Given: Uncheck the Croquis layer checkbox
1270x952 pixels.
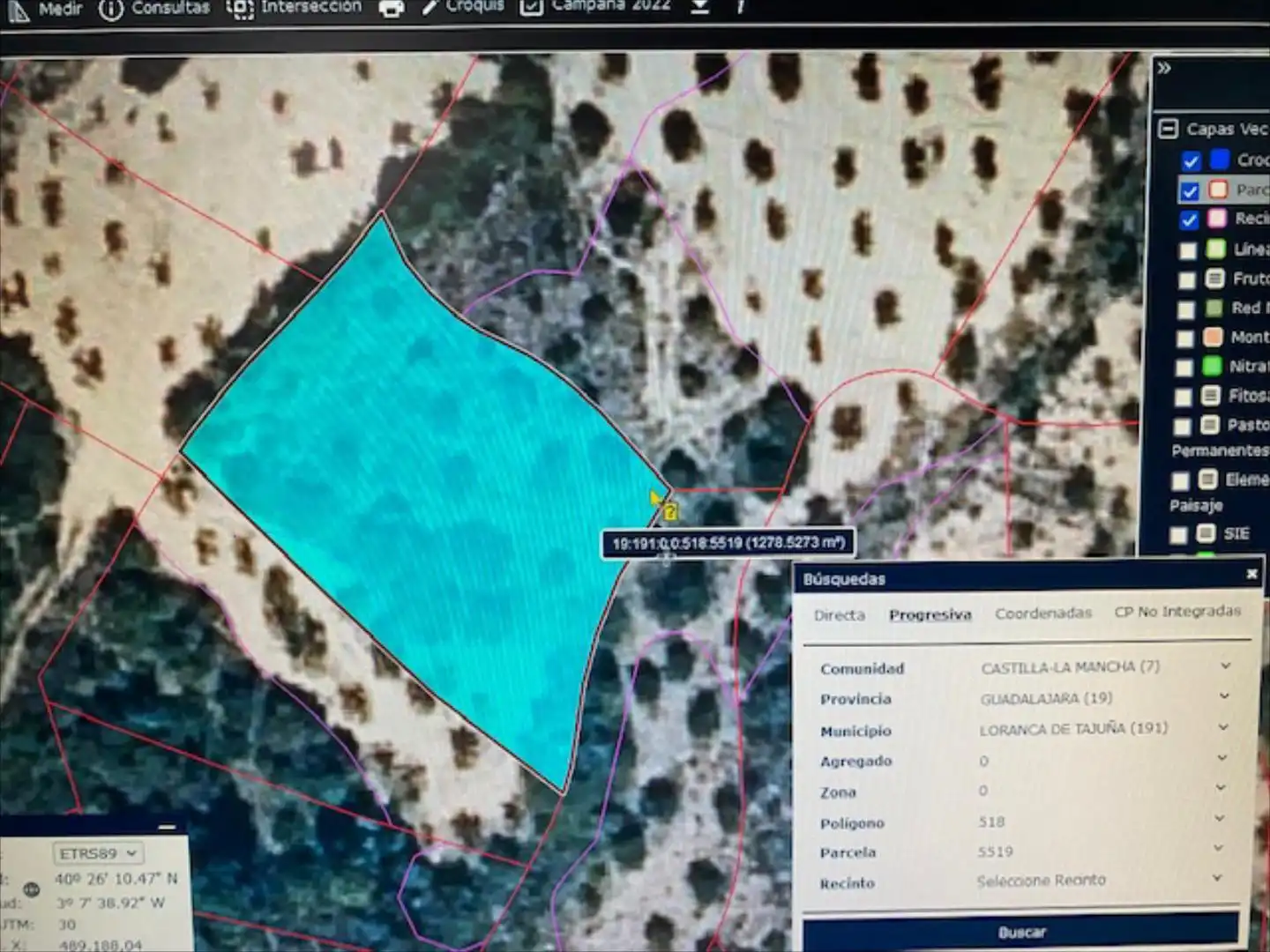Looking at the screenshot, I should (x=1191, y=161).
